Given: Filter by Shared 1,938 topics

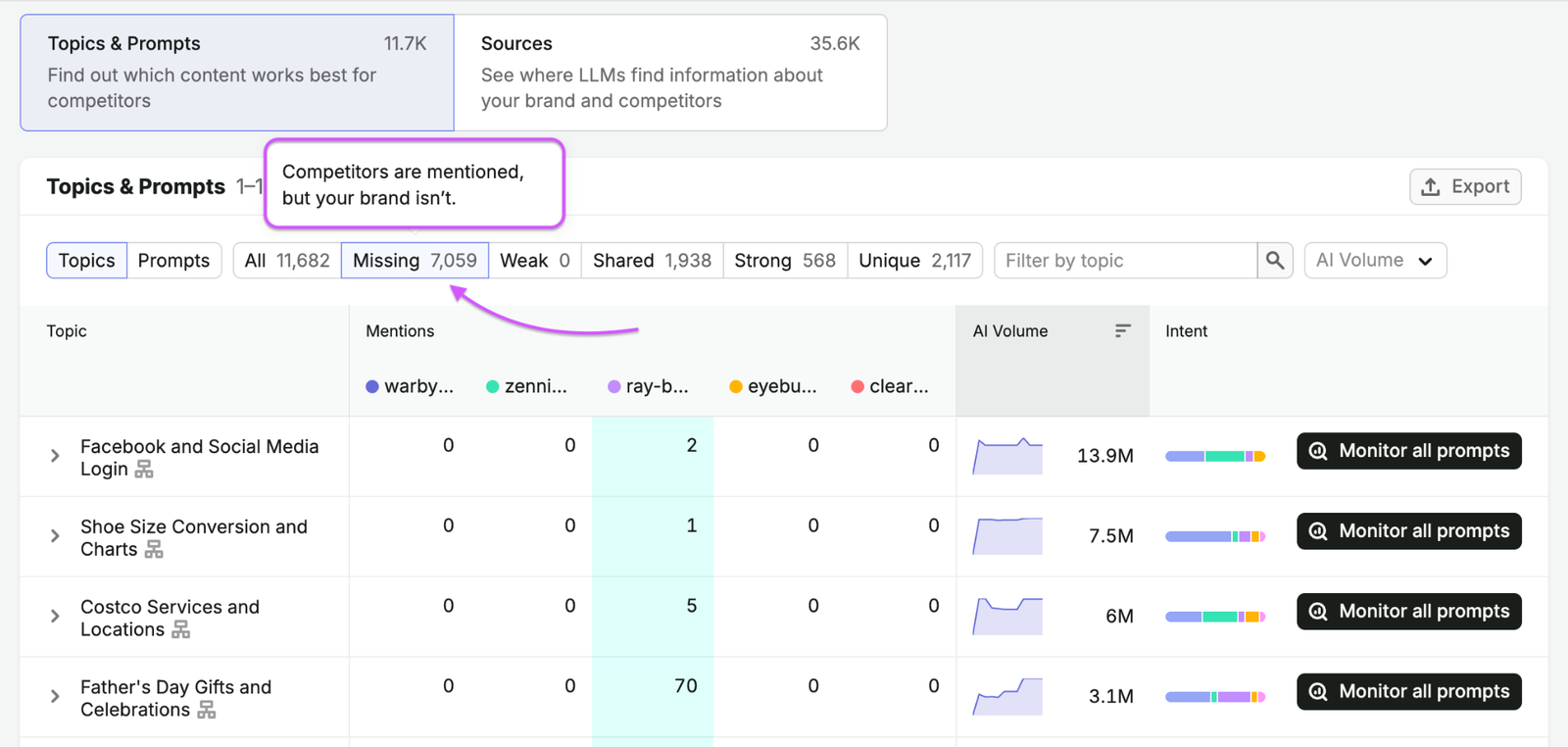Looking at the screenshot, I should pos(652,261).
